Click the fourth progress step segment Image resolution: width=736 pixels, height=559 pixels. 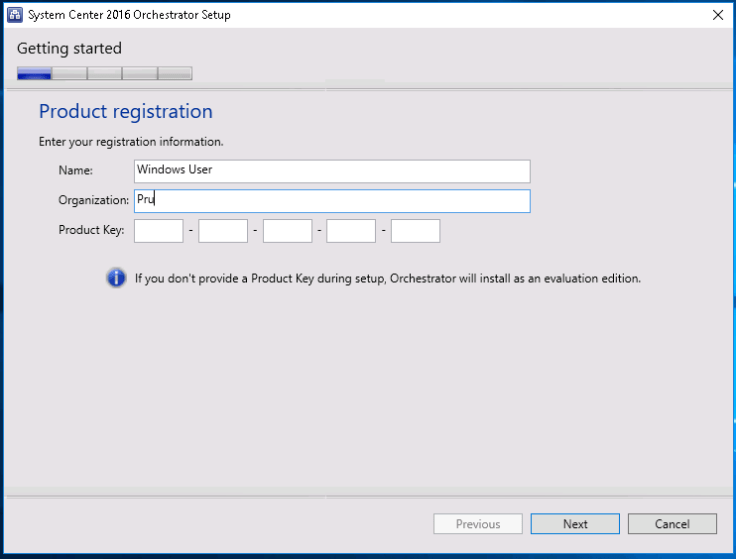[139, 73]
